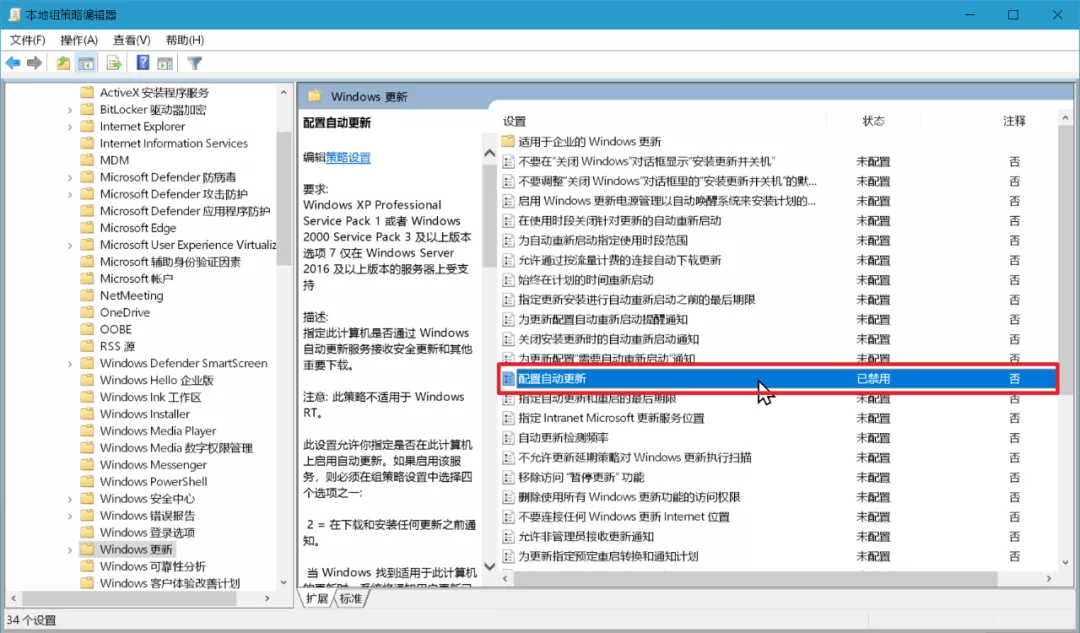Screen dimensions: 1080x633
Task: Click the policy icon beside 自动更新检测频率
Action: click(508, 438)
